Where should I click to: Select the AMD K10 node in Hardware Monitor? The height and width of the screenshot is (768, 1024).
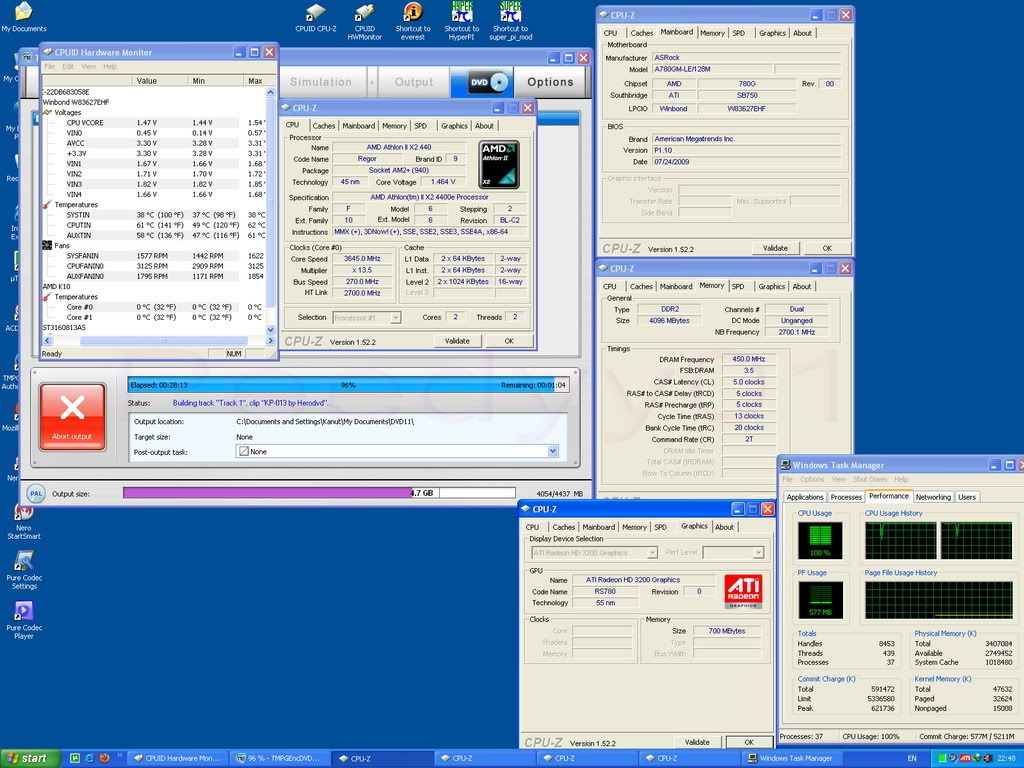56,286
